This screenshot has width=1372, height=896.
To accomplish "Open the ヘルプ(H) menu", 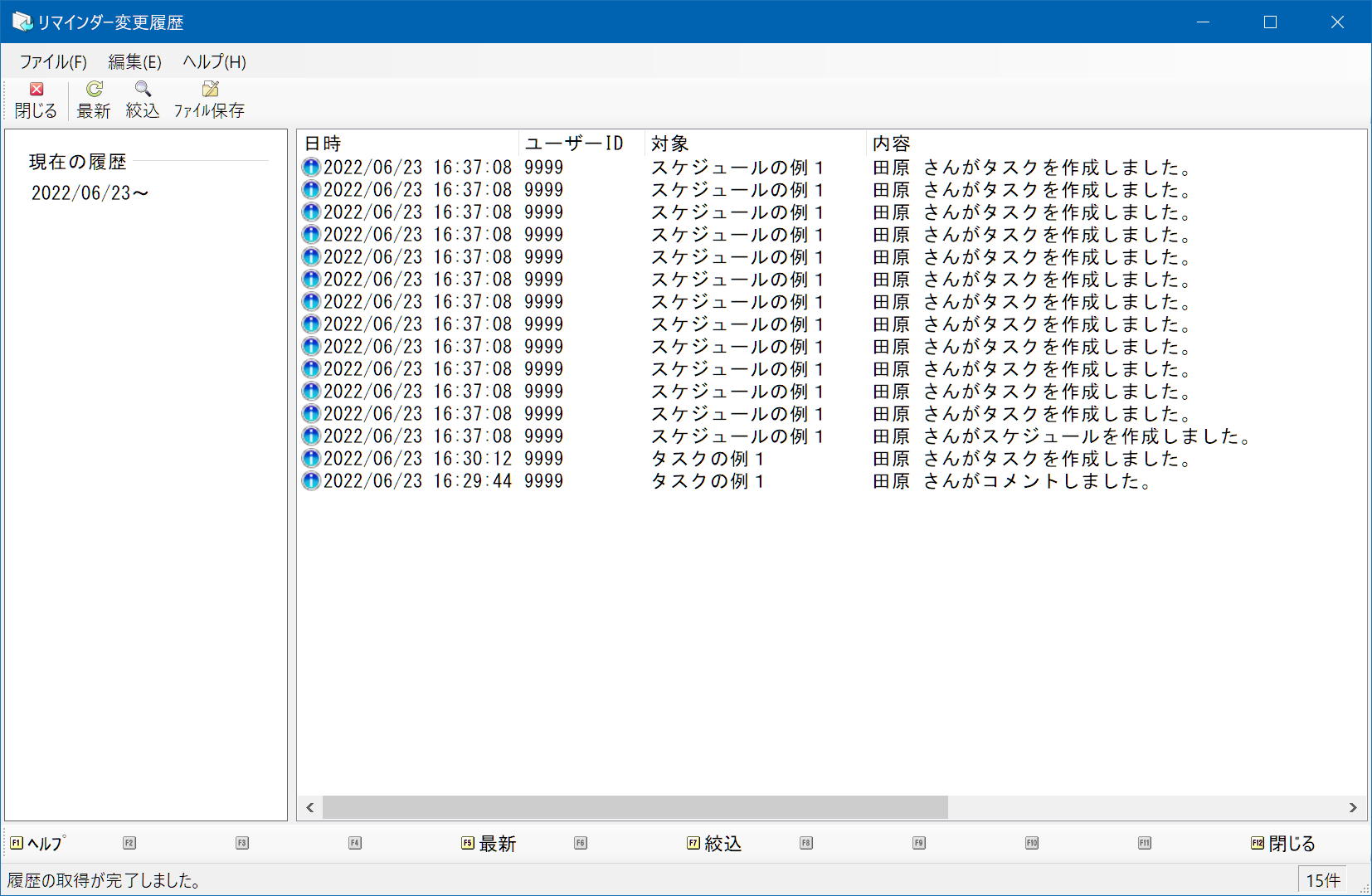I will [x=214, y=61].
